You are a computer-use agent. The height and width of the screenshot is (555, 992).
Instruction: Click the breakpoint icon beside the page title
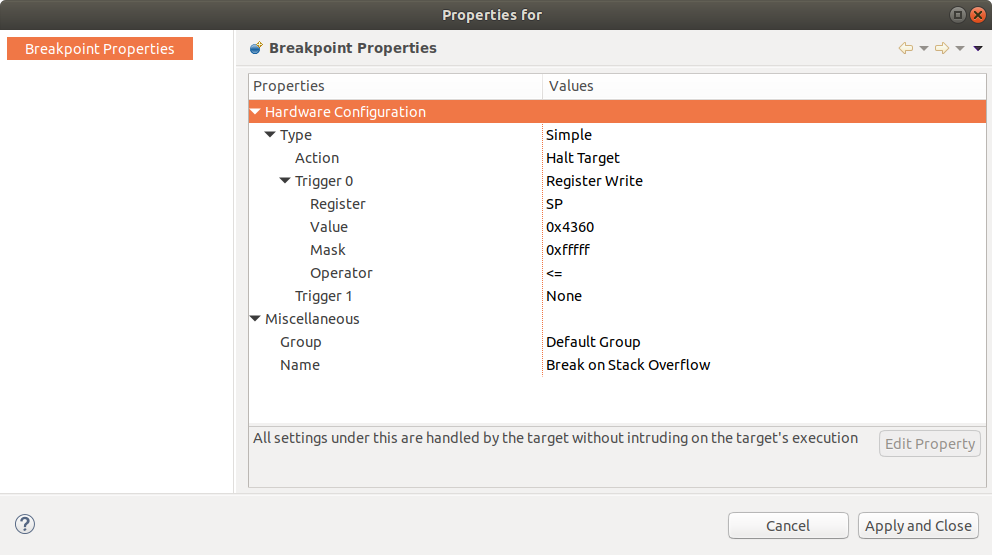click(x=257, y=48)
